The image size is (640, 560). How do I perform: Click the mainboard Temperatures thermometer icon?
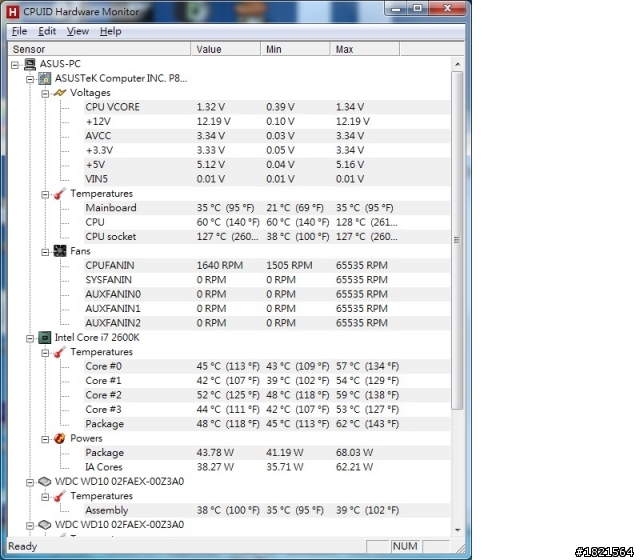[x=60, y=193]
